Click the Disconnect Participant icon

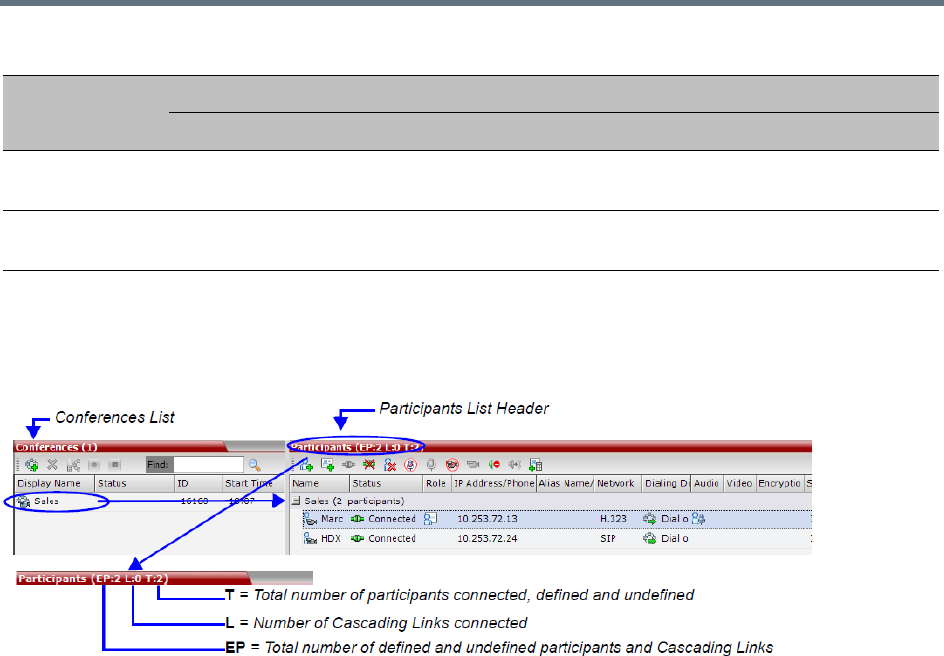point(370,465)
